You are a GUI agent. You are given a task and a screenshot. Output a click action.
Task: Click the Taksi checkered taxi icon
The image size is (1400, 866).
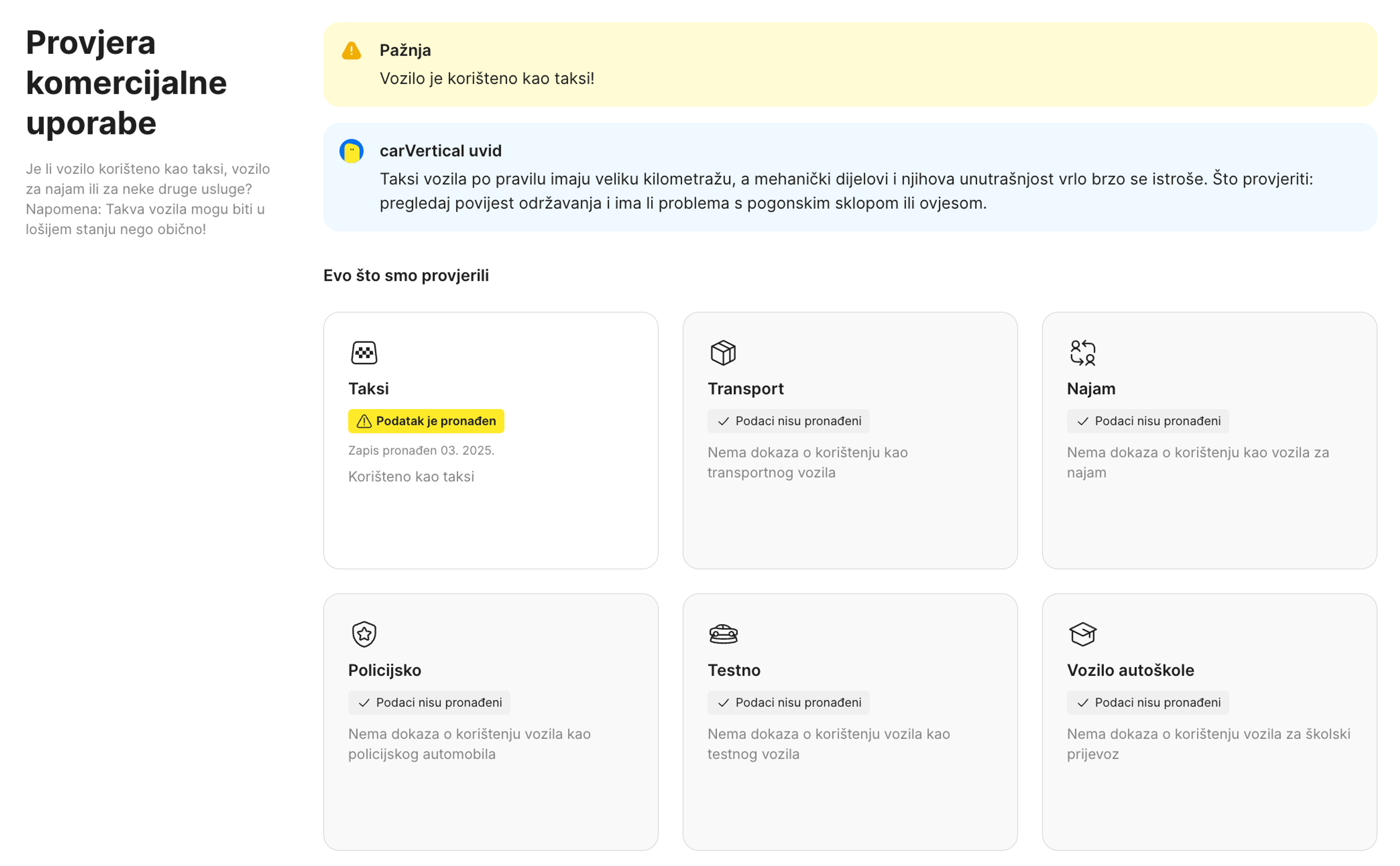(364, 352)
